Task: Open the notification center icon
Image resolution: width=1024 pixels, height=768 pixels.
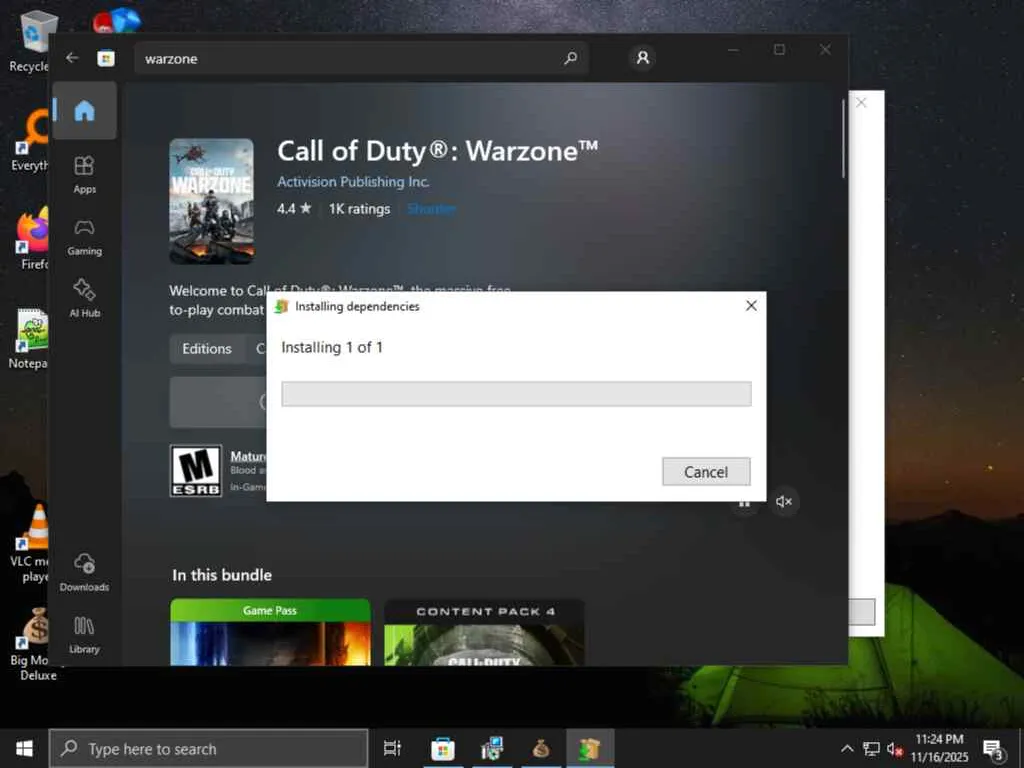Action: coord(993,748)
